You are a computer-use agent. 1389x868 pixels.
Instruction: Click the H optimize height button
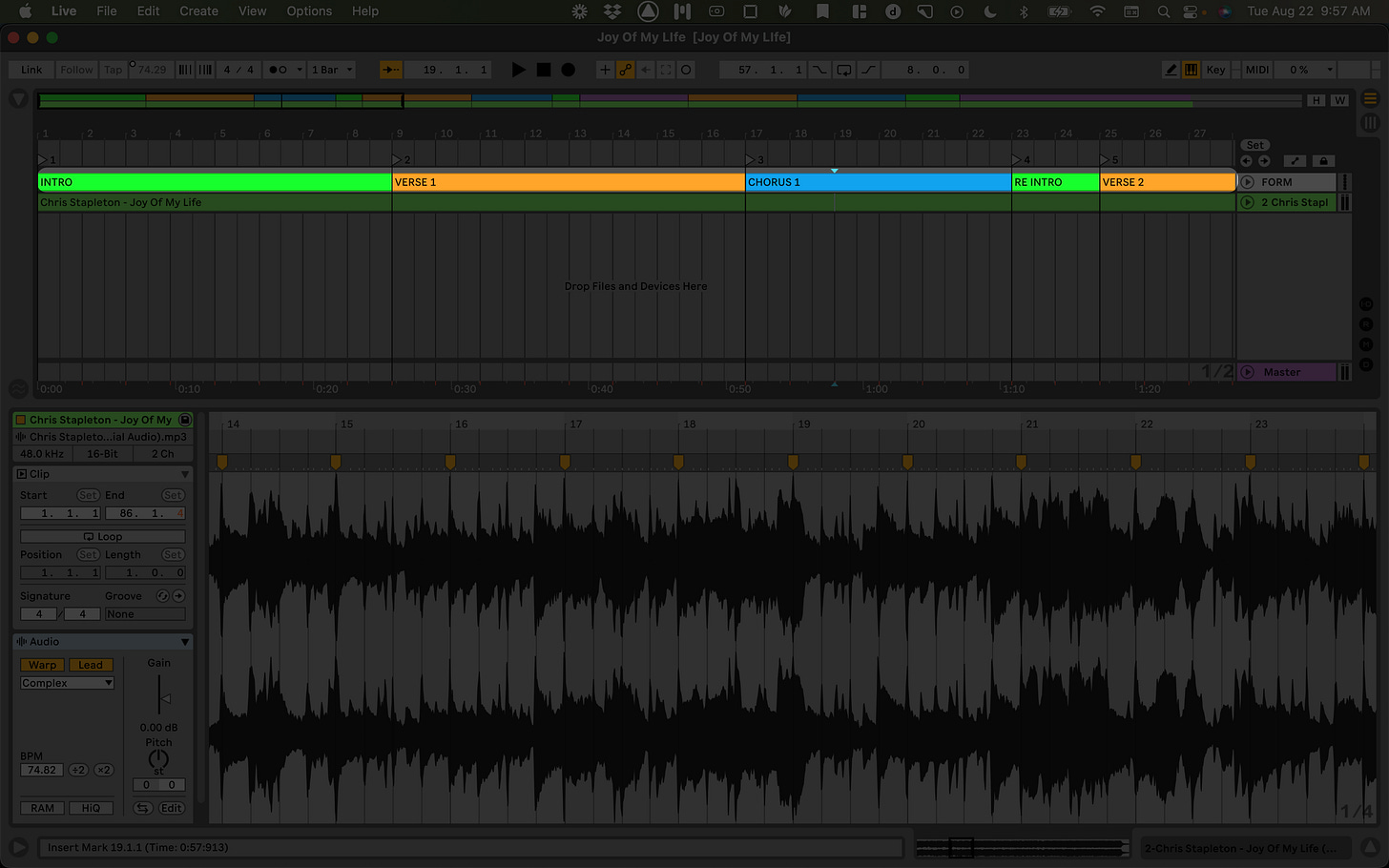pyautogui.click(x=1316, y=100)
